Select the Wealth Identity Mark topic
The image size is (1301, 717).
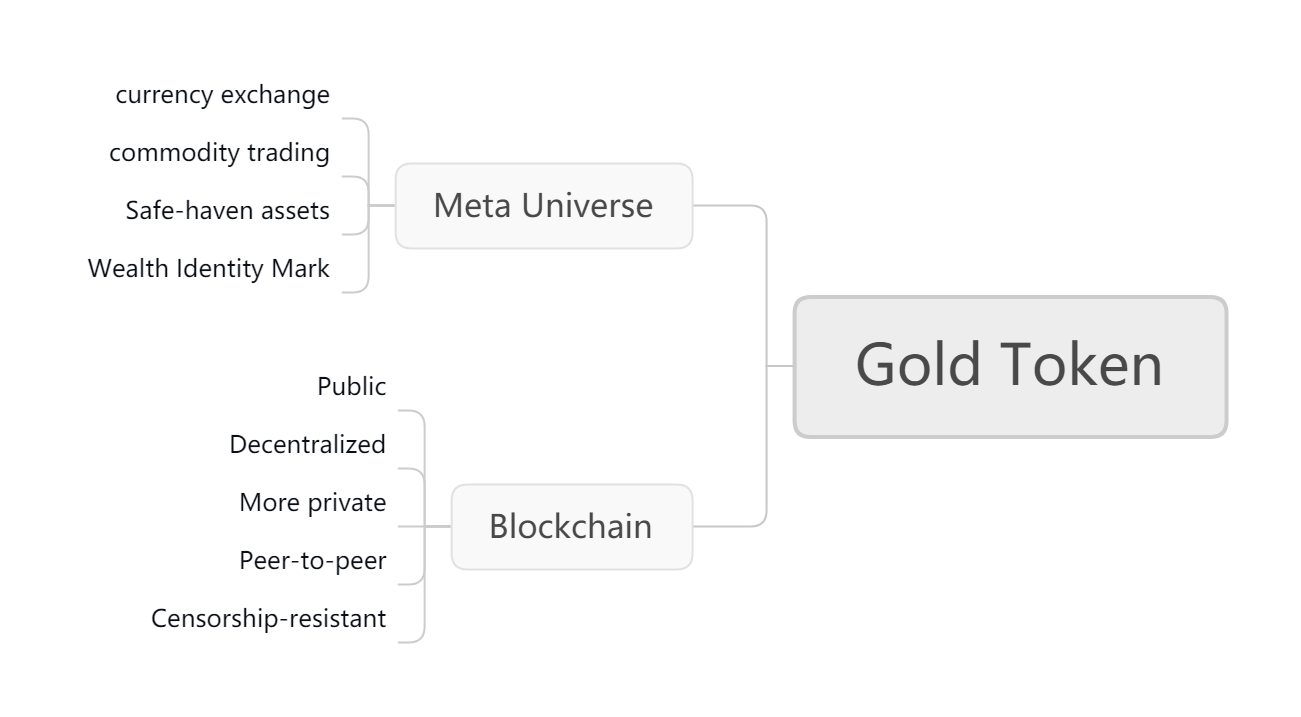tap(208, 269)
